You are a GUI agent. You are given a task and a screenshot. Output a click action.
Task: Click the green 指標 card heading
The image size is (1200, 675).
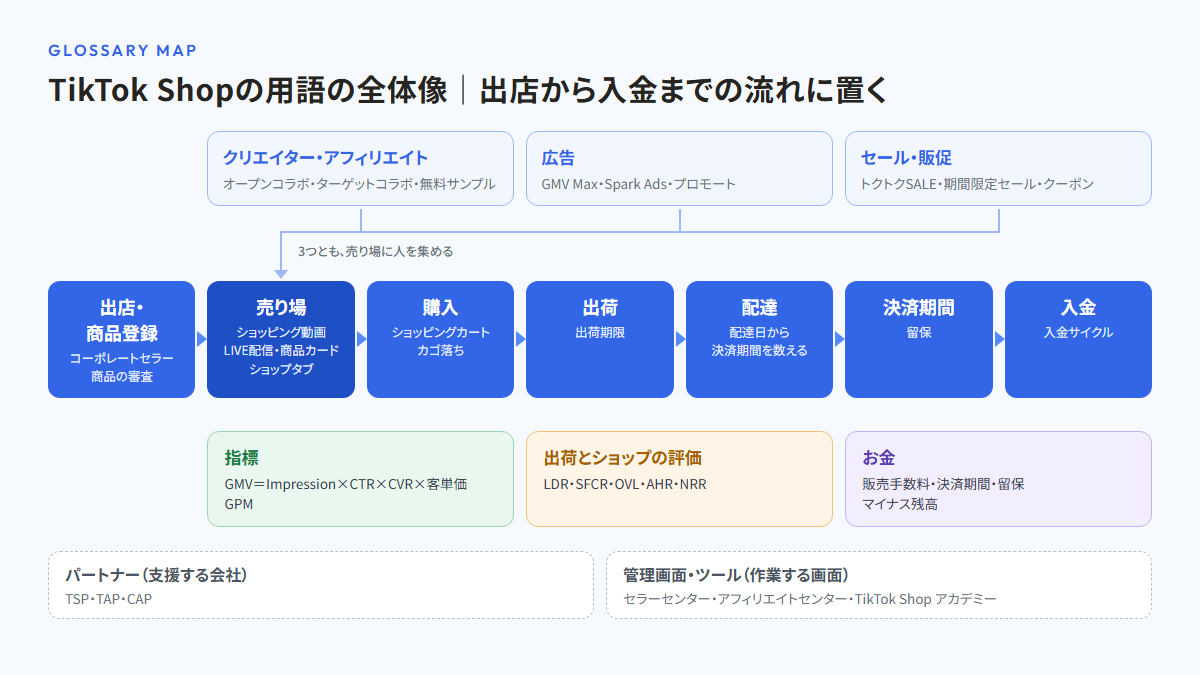[x=242, y=458]
